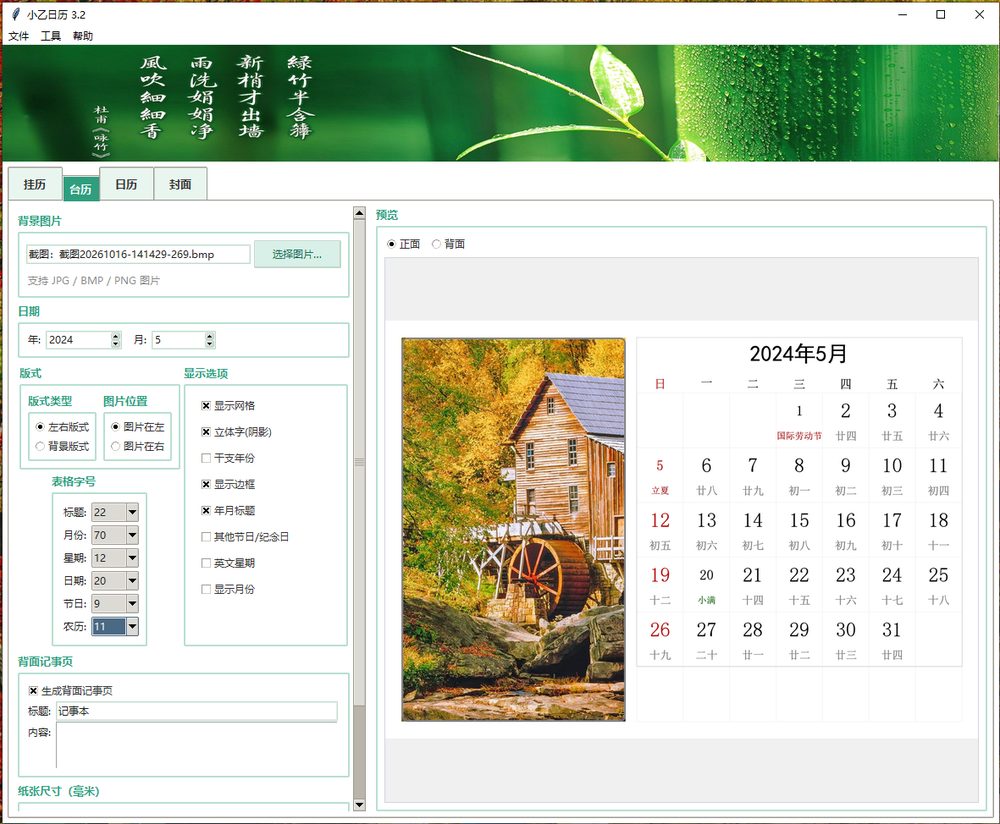1000x824 pixels.
Task: Click the settings panel scrollbar down arrow
Action: [x=359, y=805]
